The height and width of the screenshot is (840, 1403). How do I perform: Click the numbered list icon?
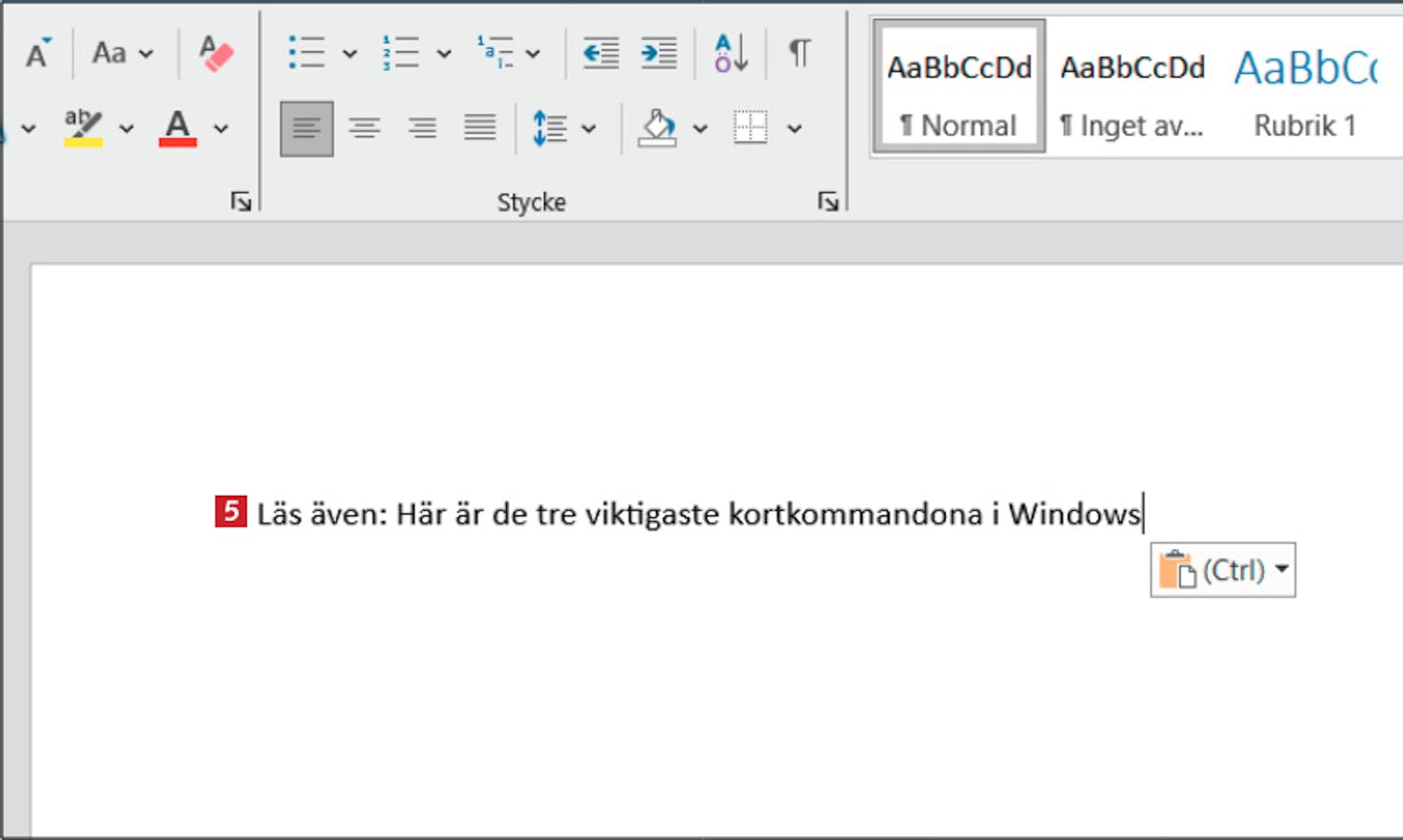[x=400, y=53]
